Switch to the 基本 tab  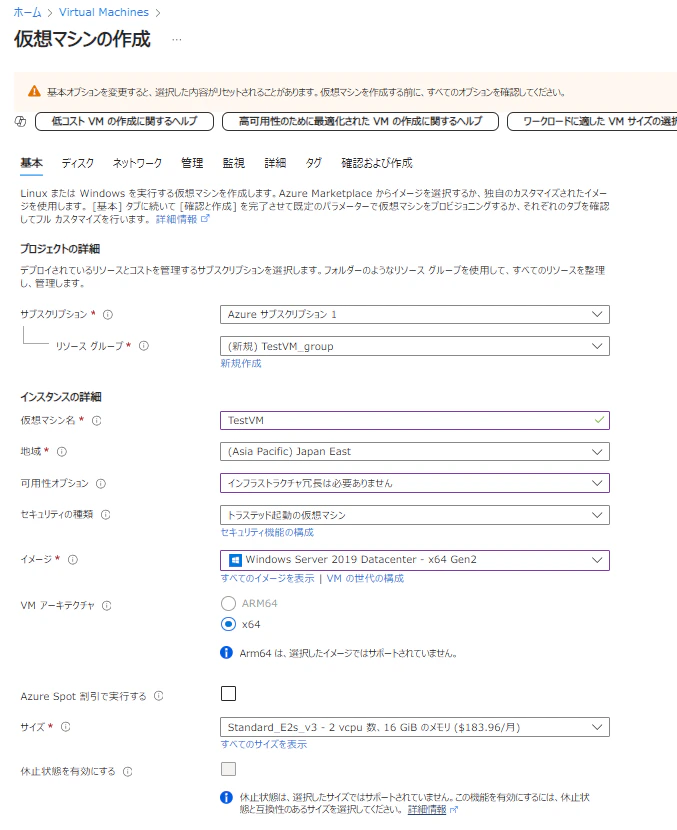tap(31, 163)
